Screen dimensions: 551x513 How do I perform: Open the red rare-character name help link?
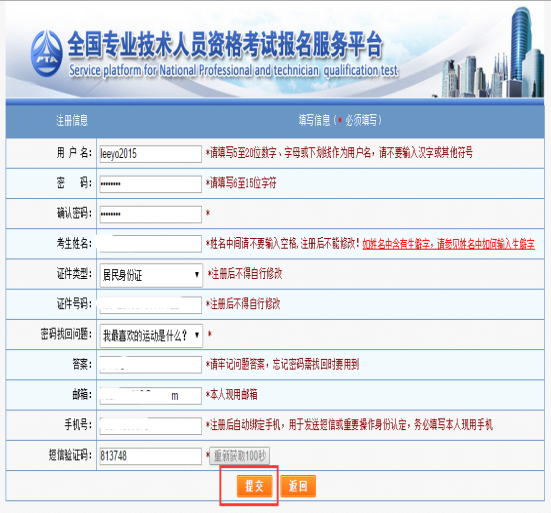click(x=448, y=244)
